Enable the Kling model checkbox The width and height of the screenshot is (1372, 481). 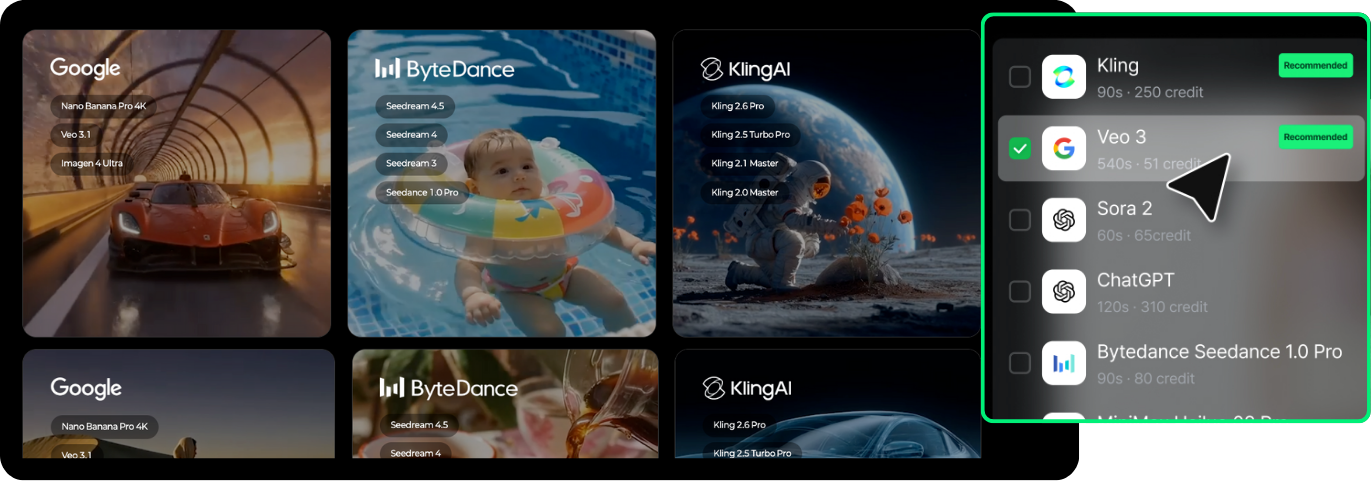tap(1019, 77)
